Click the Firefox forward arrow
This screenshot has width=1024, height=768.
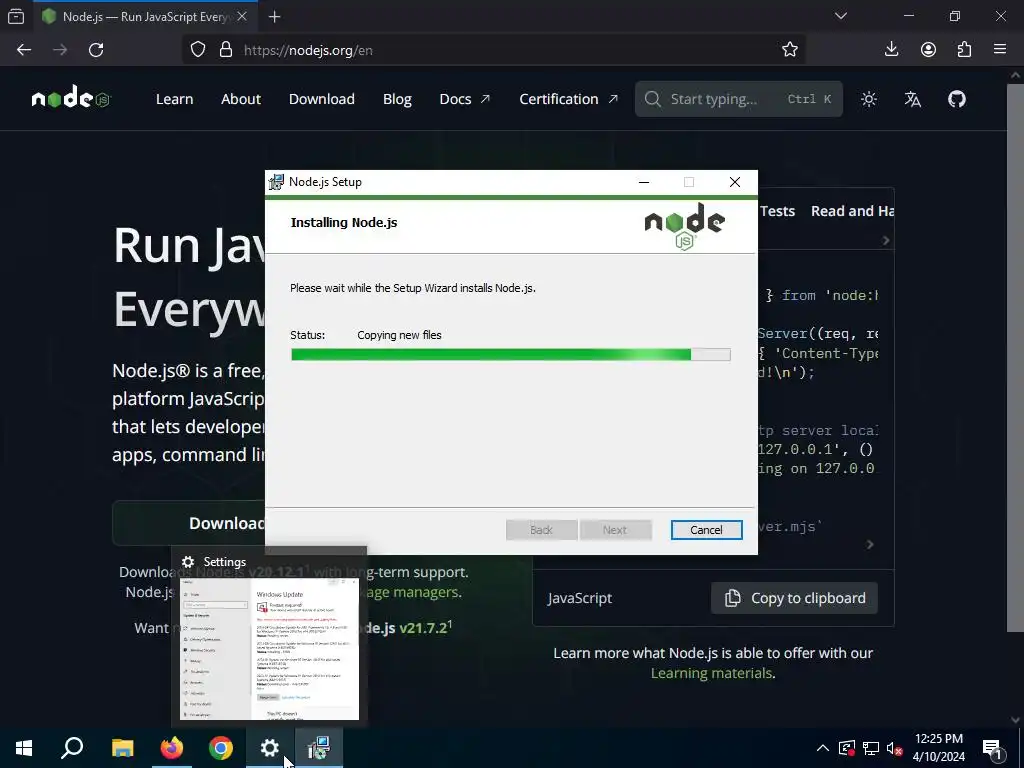[60, 50]
